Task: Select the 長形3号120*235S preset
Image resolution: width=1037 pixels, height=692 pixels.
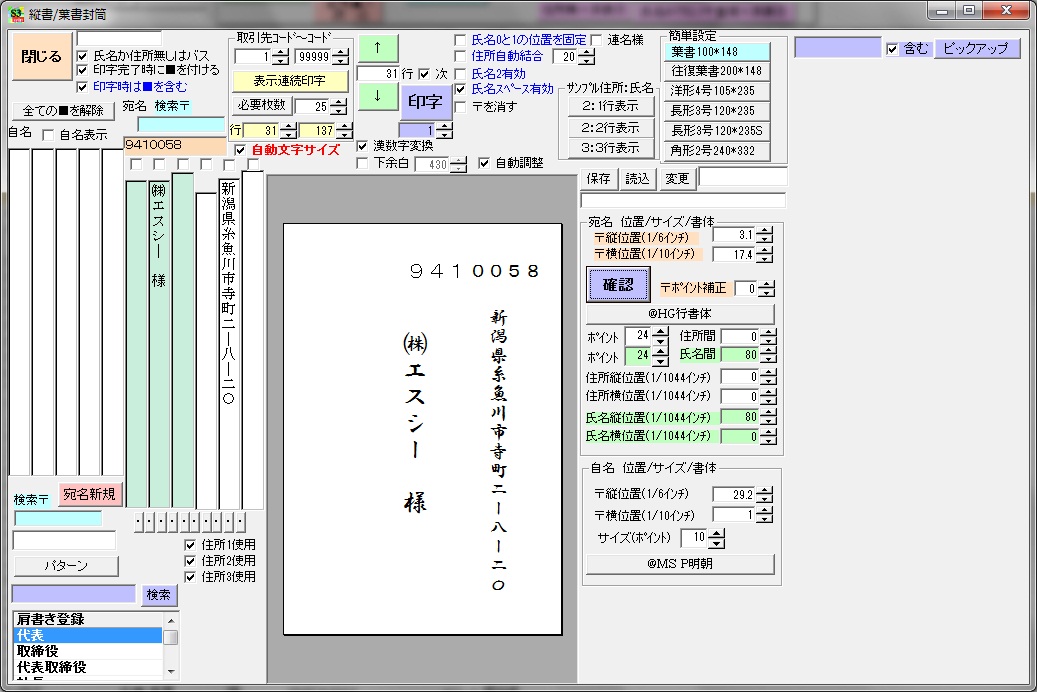Action: click(x=717, y=131)
